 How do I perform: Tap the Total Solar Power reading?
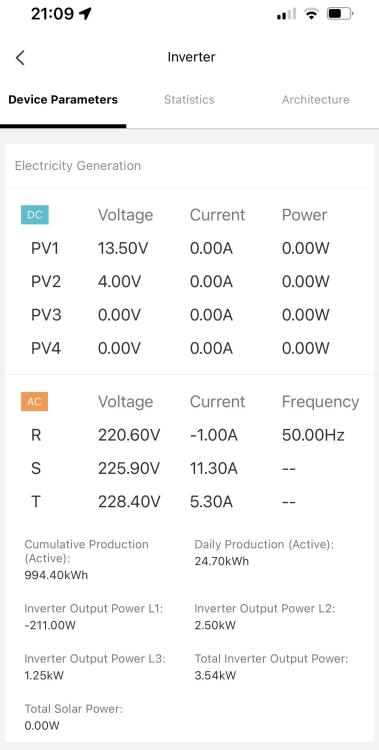coord(42,725)
